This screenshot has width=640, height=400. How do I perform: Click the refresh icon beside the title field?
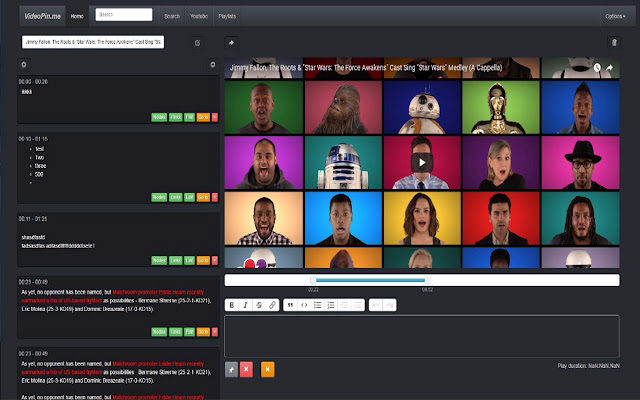coord(198,43)
